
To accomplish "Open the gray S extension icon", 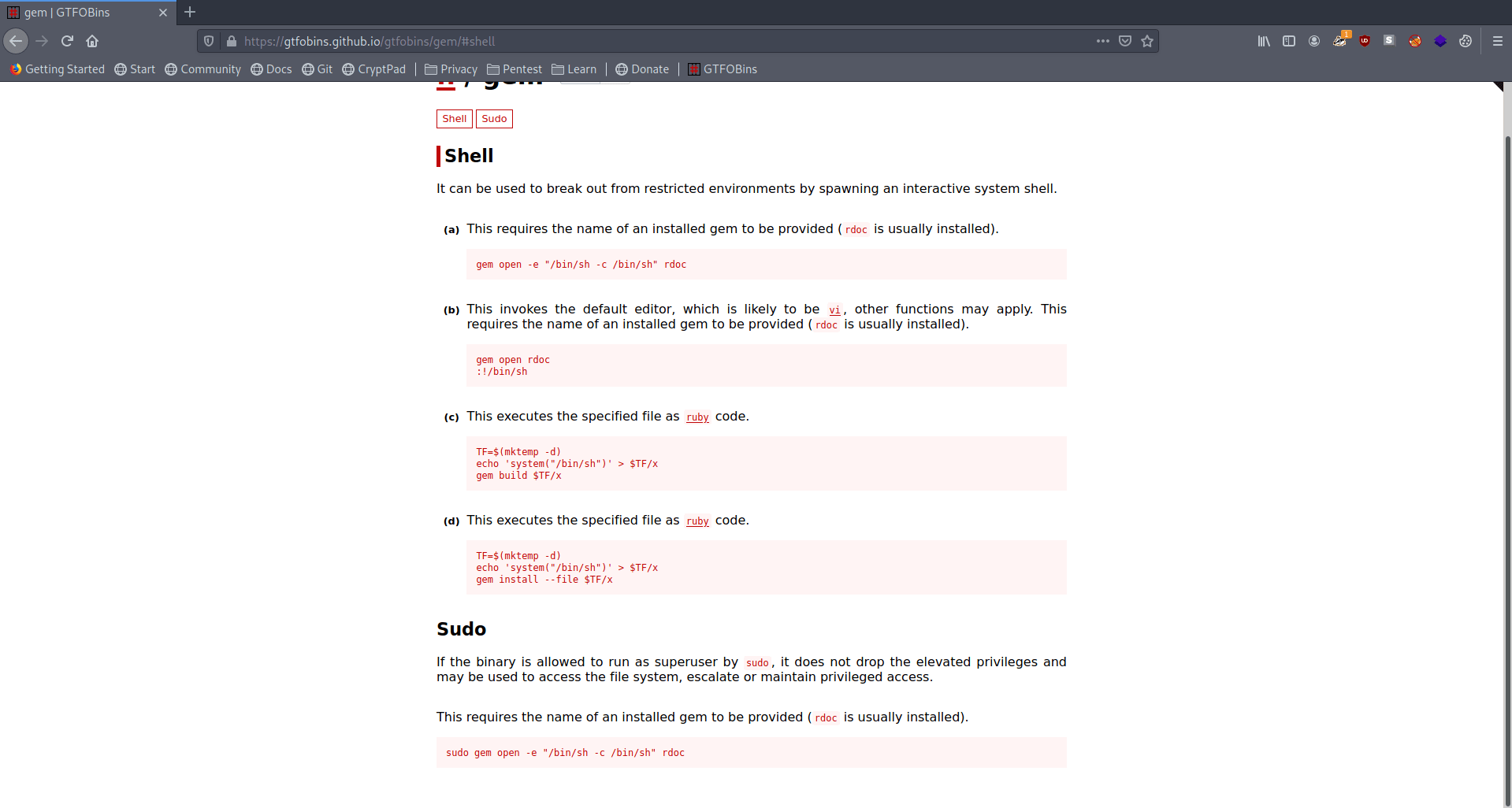I will [1390, 41].
